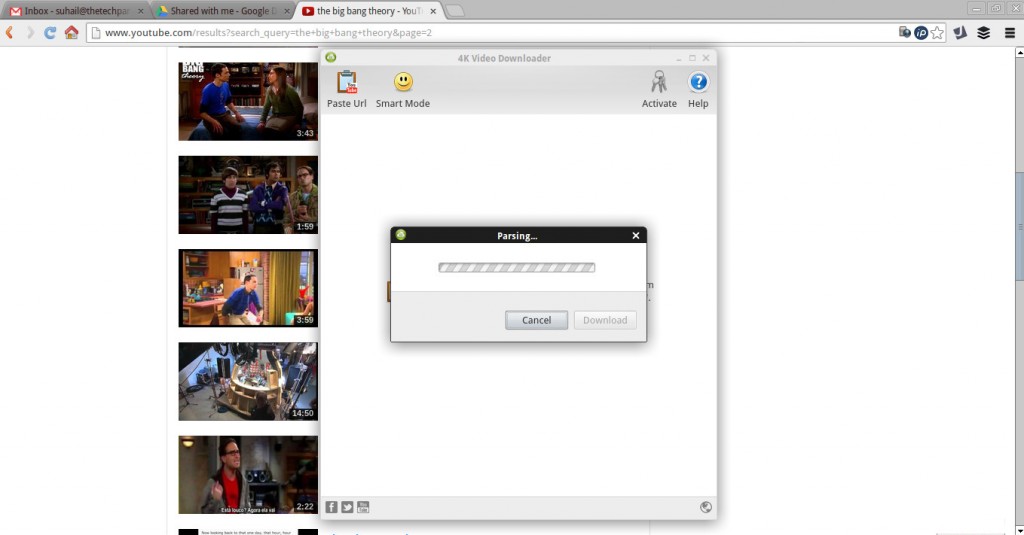Bookmark this page with the star icon
Screen dimensions: 1024x535
coord(937,33)
